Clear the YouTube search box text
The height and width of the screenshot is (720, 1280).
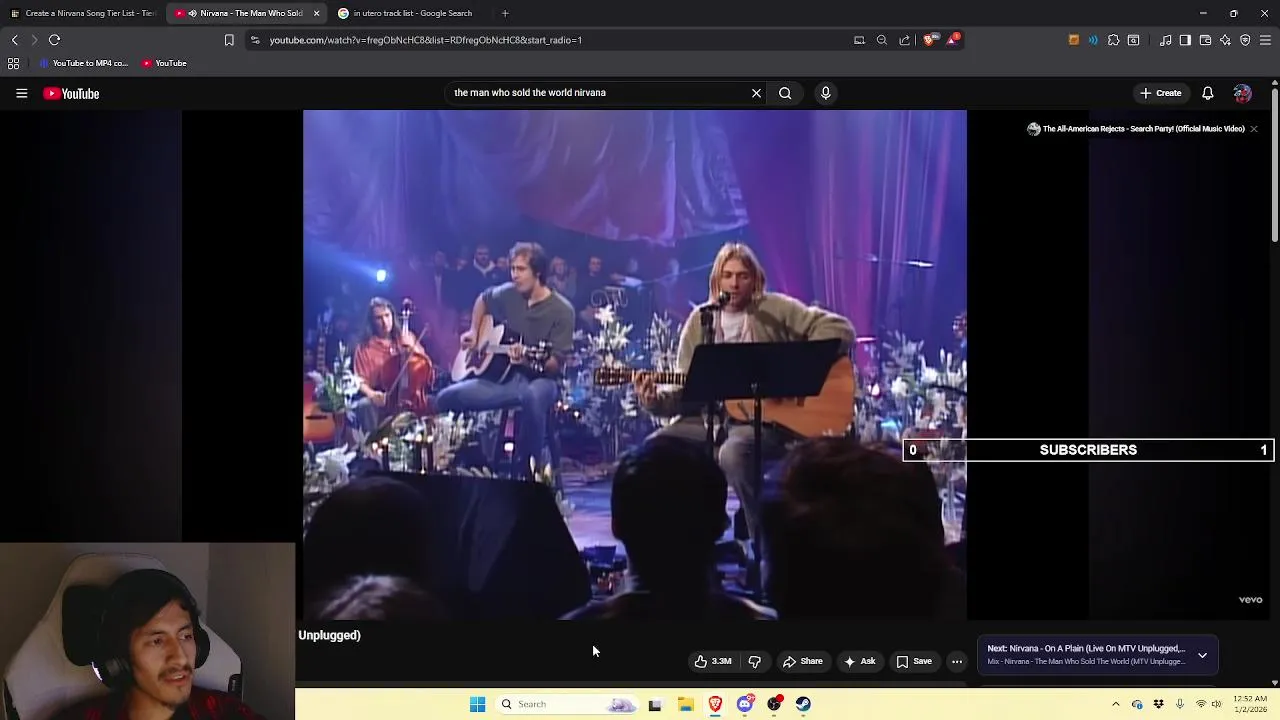tap(756, 93)
